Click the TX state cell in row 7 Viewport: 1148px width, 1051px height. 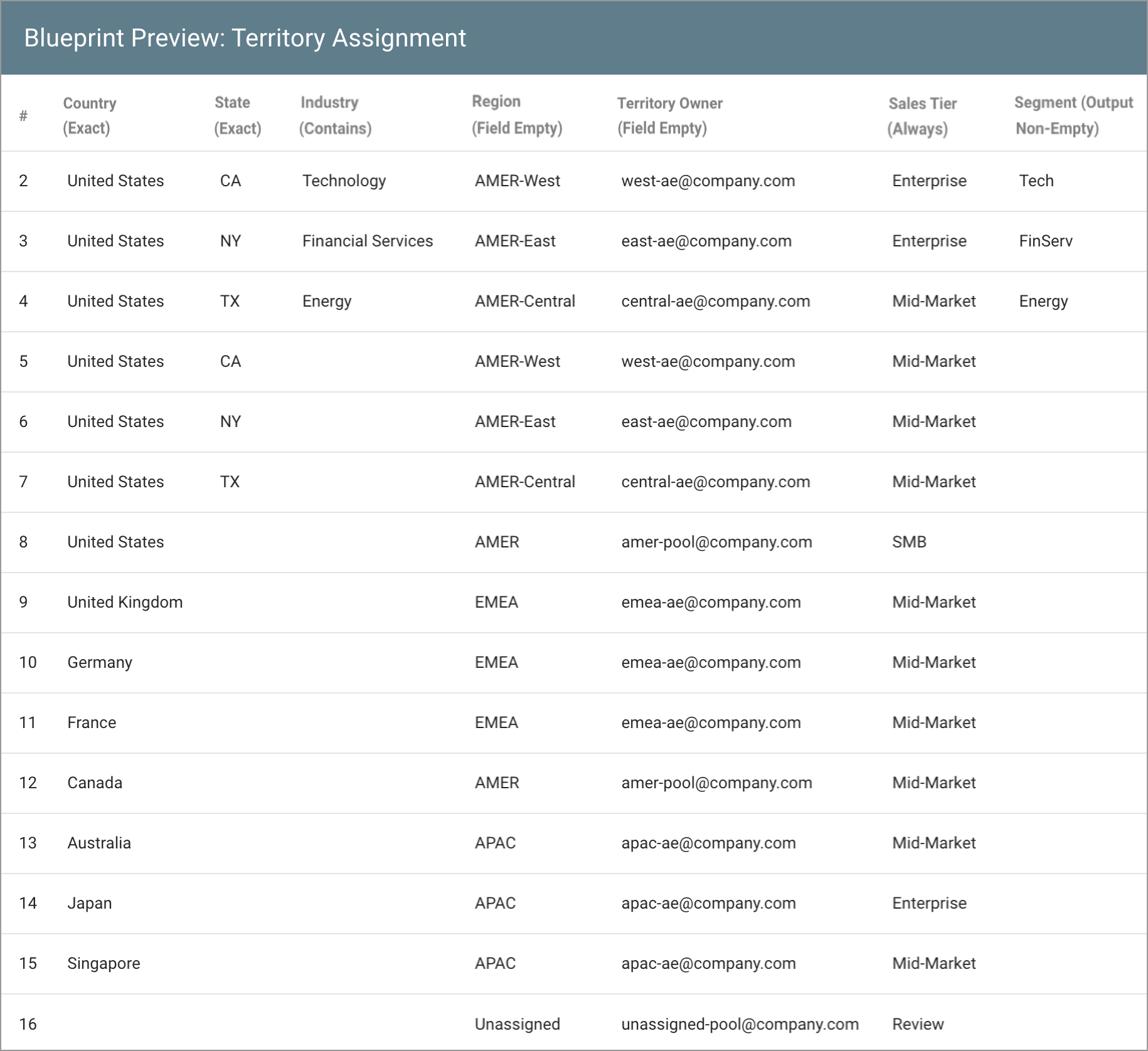(x=230, y=482)
